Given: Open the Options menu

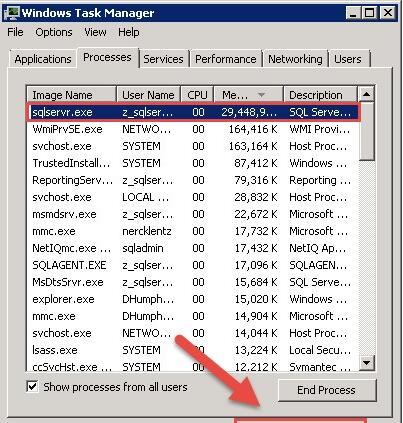Looking at the screenshot, I should click(54, 32).
